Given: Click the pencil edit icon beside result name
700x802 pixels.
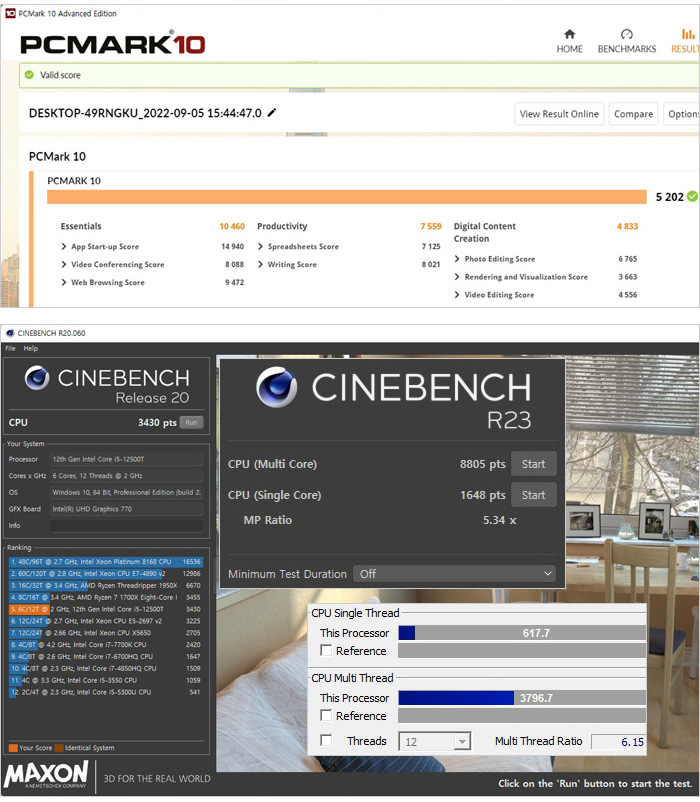Looking at the screenshot, I should (272, 113).
